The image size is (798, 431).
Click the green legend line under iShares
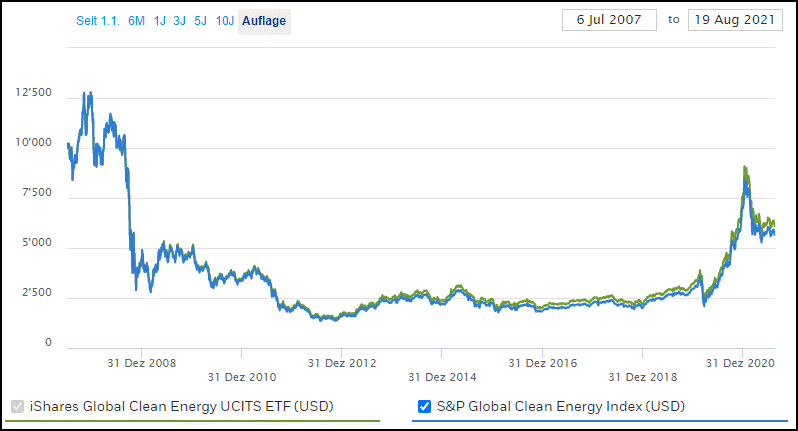click(x=195, y=421)
